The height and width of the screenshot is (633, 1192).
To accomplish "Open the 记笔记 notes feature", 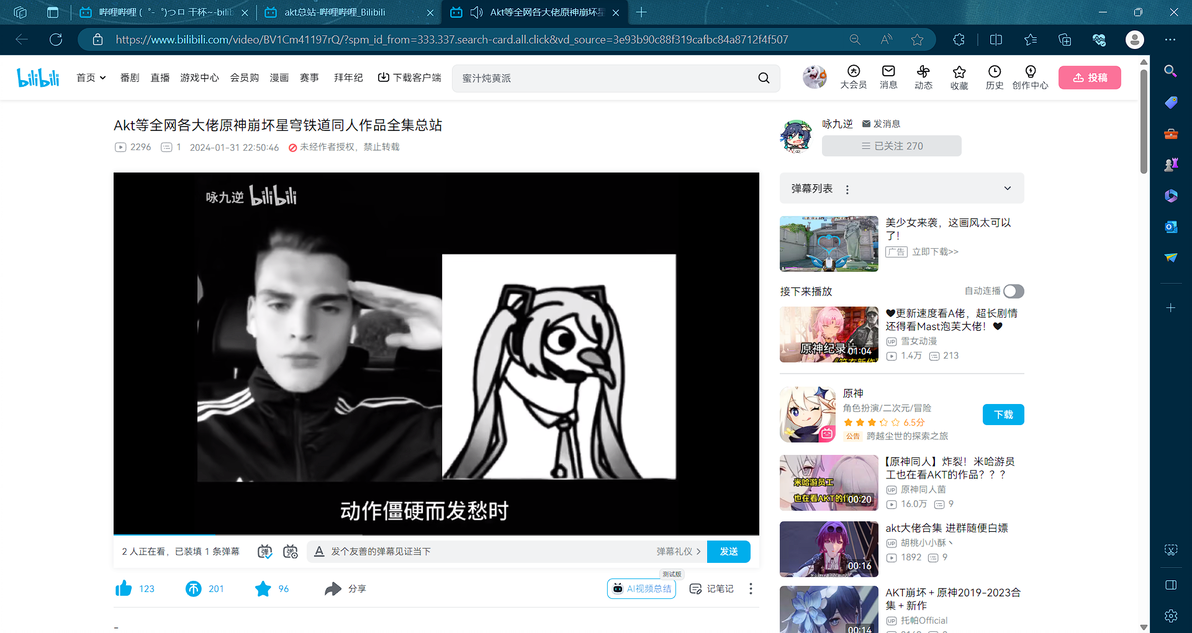I will tap(711, 588).
